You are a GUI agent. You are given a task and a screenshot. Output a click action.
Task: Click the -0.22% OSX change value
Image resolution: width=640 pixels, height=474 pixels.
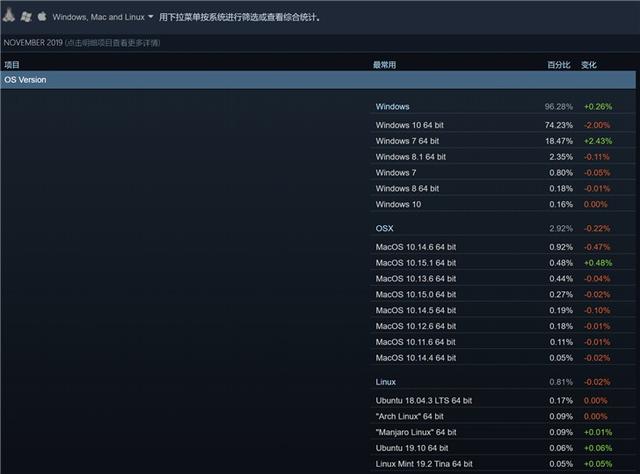coord(597,228)
